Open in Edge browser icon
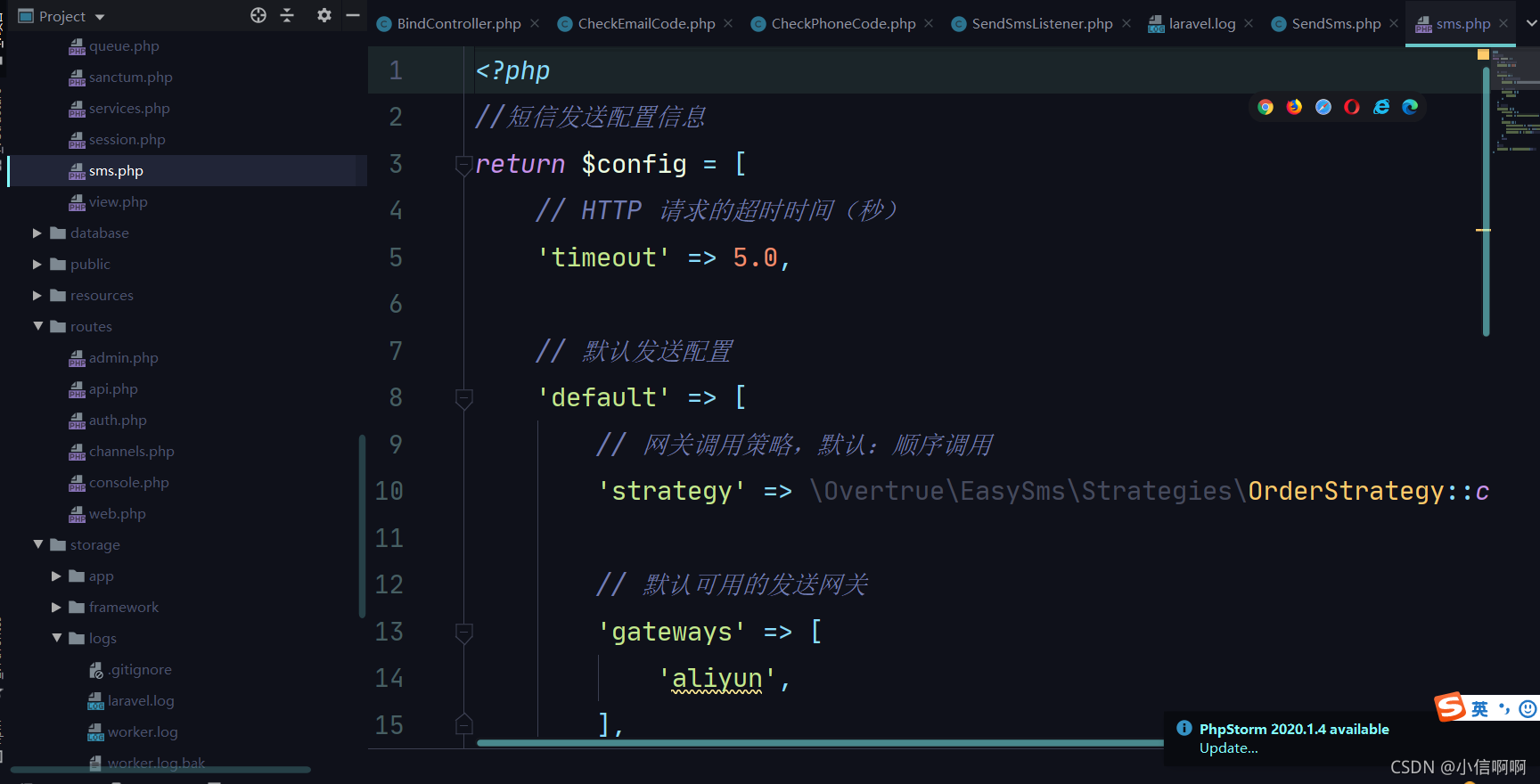The image size is (1540, 784). pos(1410,107)
